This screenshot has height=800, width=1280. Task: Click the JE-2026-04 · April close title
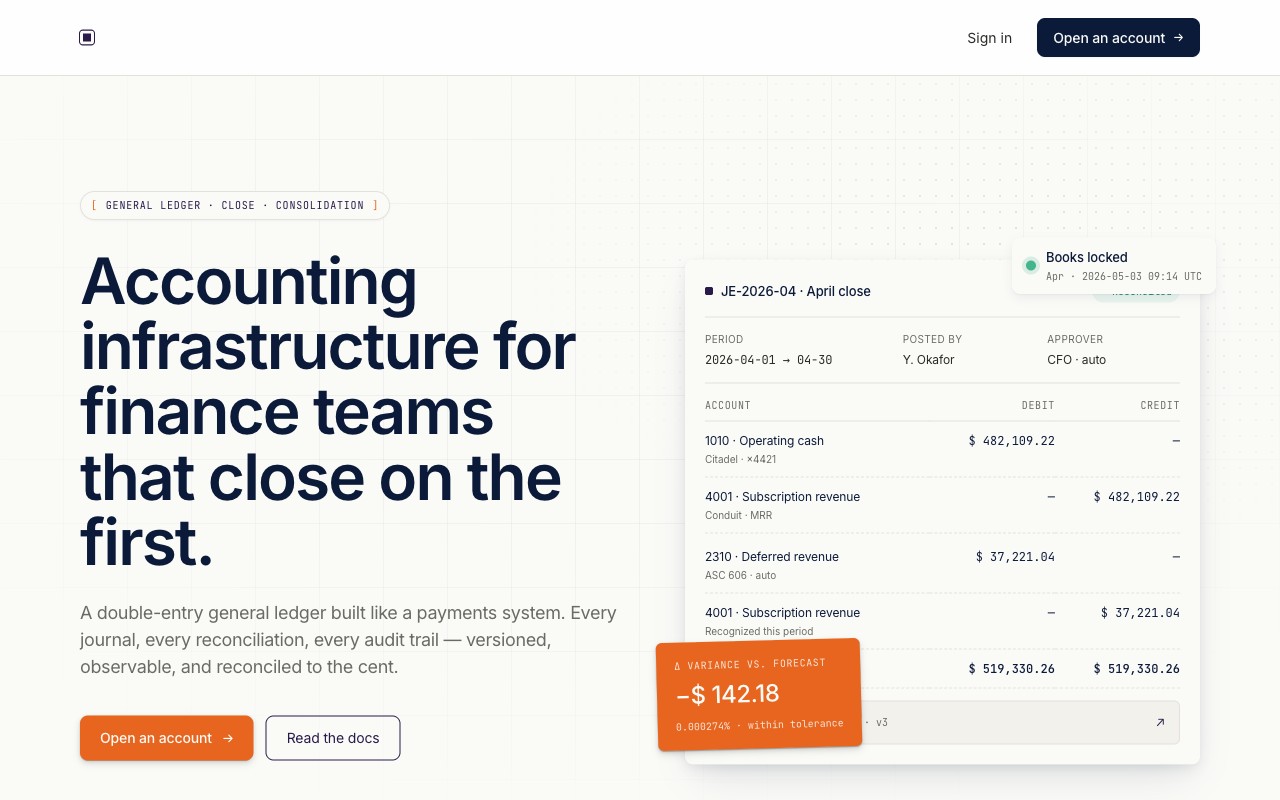tap(796, 291)
